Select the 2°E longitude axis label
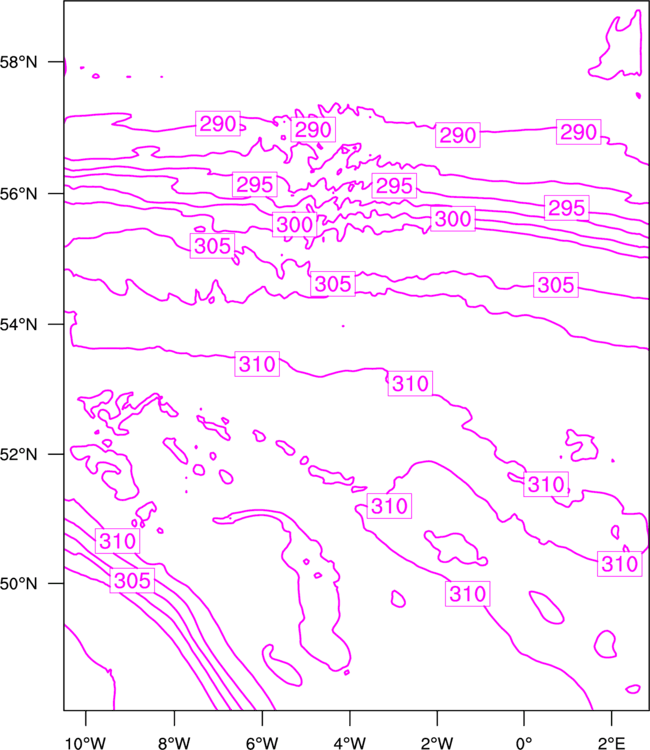 pyautogui.click(x=611, y=743)
